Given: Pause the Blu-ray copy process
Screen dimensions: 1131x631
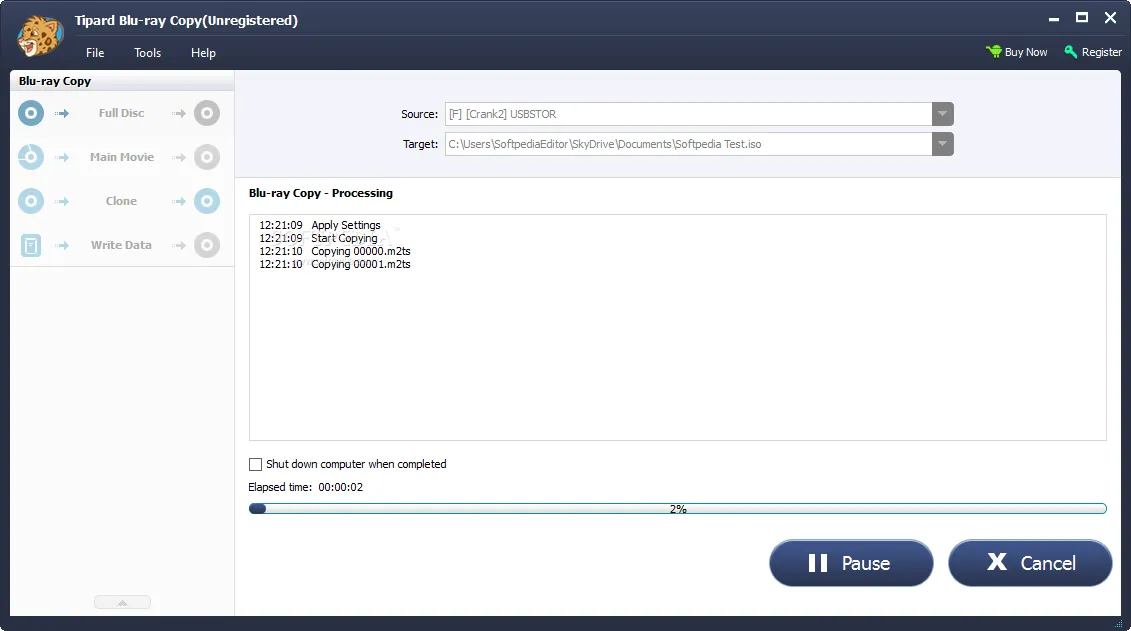Looking at the screenshot, I should (851, 563).
